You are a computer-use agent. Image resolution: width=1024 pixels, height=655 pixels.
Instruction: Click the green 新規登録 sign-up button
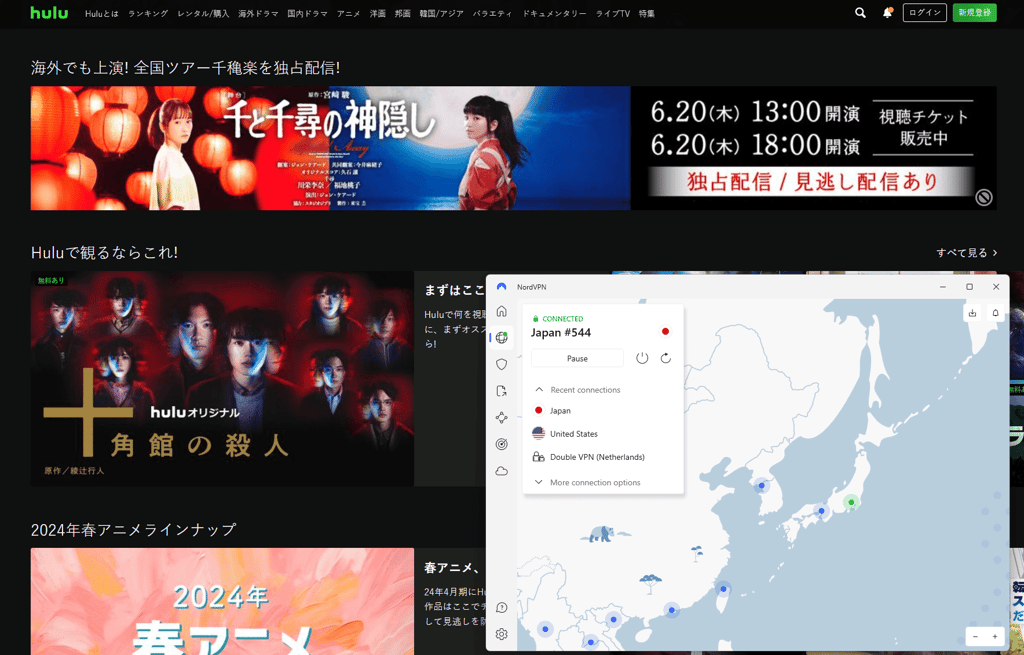pyautogui.click(x=974, y=12)
